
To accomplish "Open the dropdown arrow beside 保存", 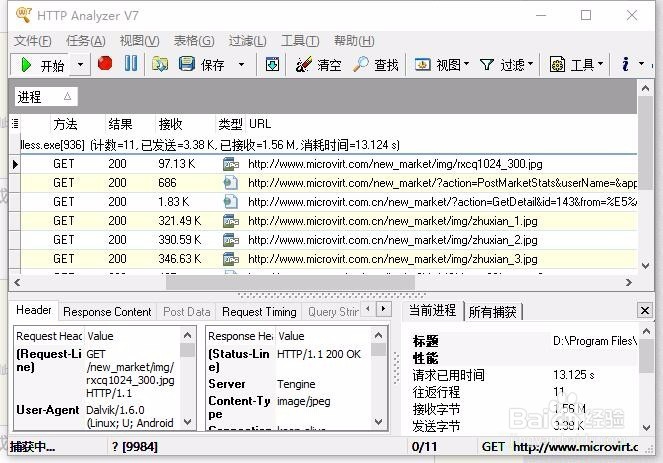I will click(x=241, y=65).
